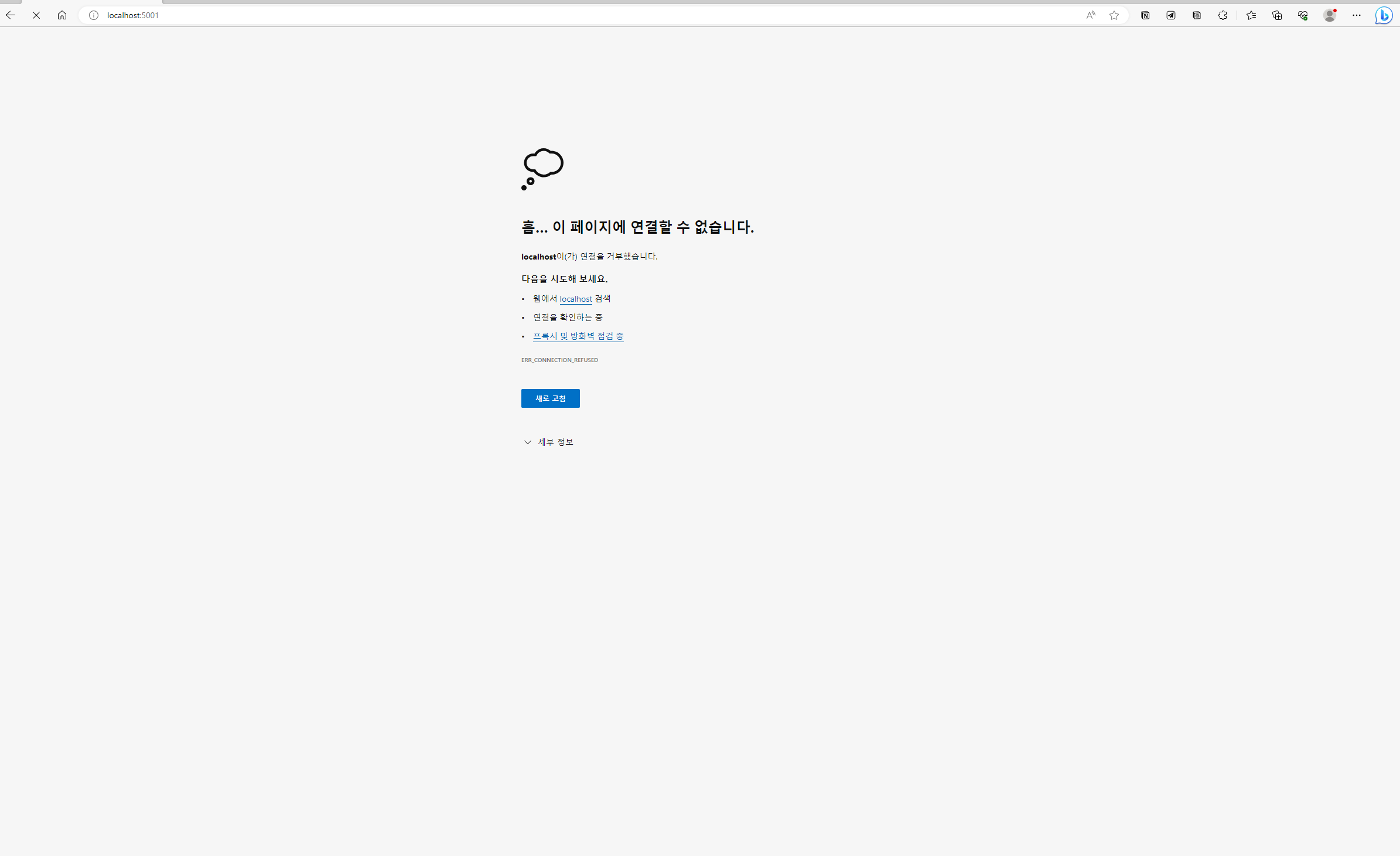Open 프록시 및 방화벽 점검 link
Image resolution: width=1400 pixels, height=856 pixels.
(x=578, y=336)
